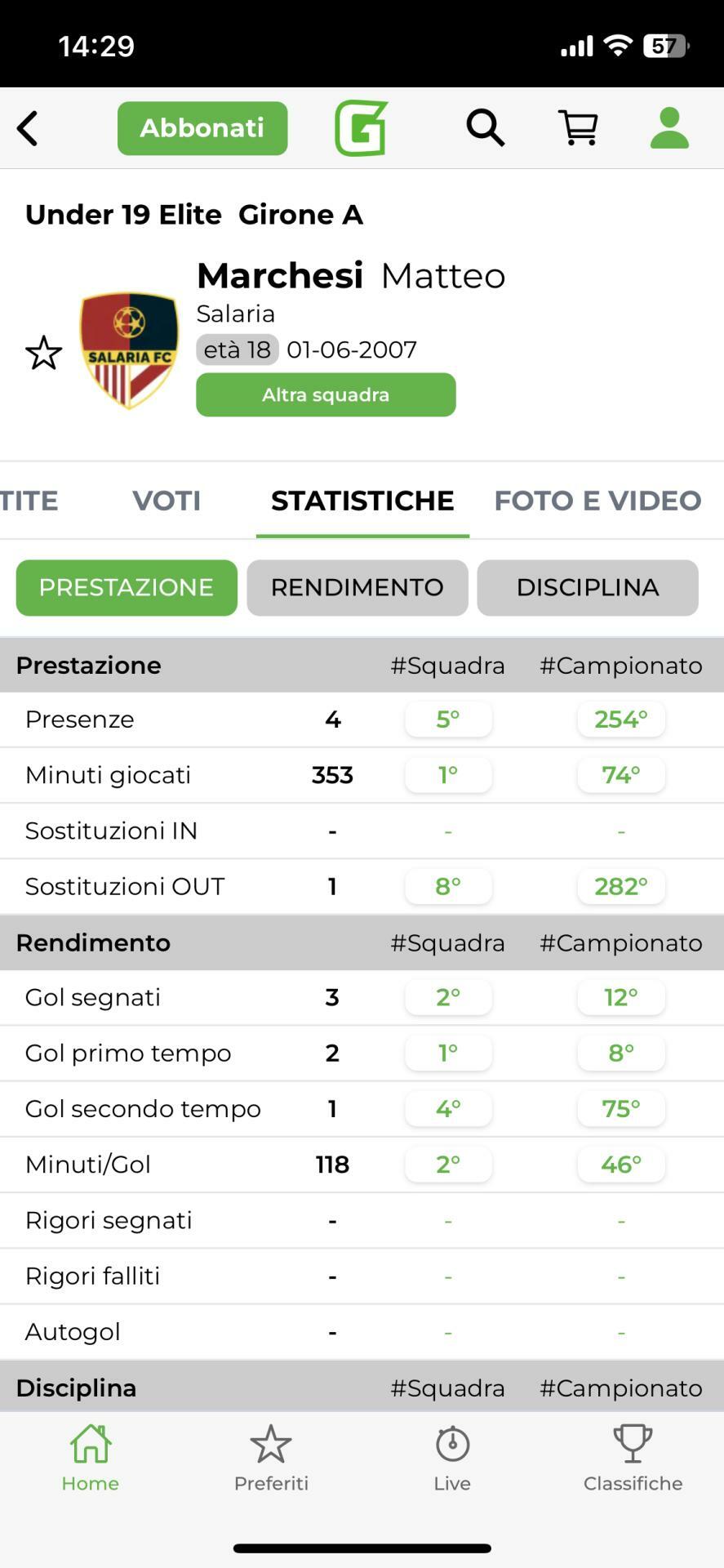
Task: Switch to the FOTO E VIDEO tab
Action: pyautogui.click(x=597, y=501)
